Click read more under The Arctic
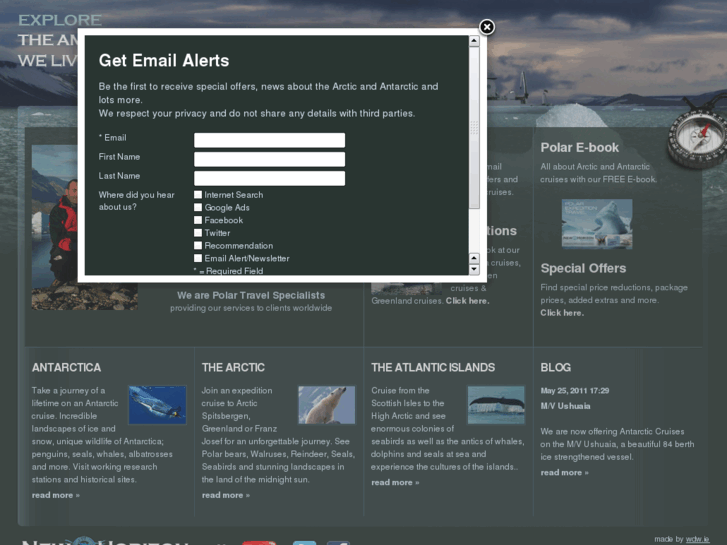Screen dimensions: 727x545 click(226, 495)
